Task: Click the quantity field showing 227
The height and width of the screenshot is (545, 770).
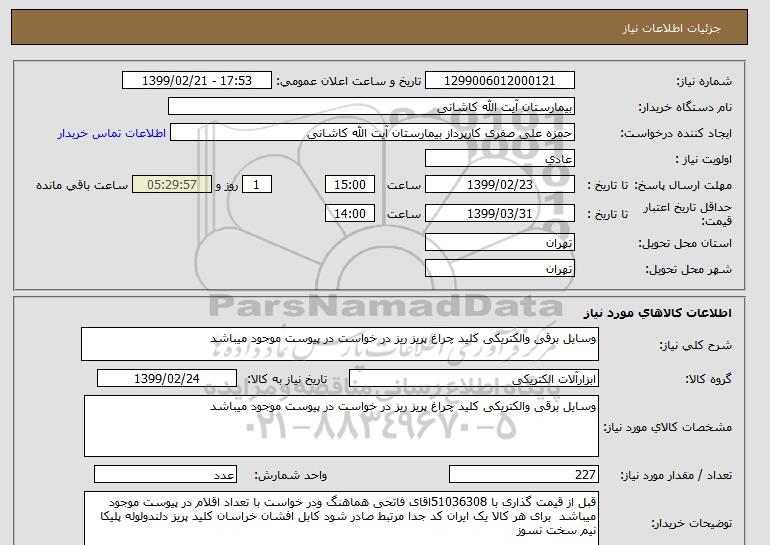Action: coord(523,474)
